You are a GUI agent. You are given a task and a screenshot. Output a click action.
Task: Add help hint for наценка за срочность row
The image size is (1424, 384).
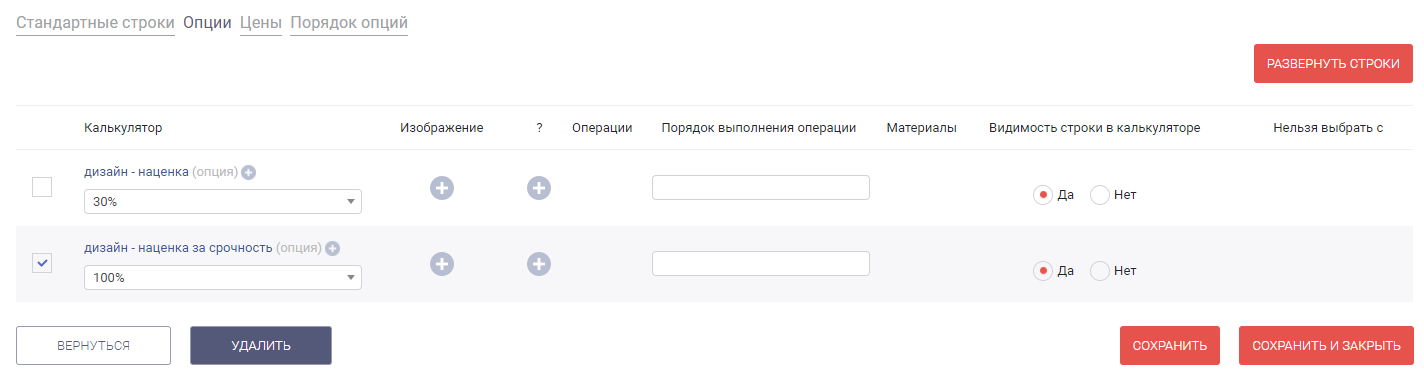click(539, 263)
